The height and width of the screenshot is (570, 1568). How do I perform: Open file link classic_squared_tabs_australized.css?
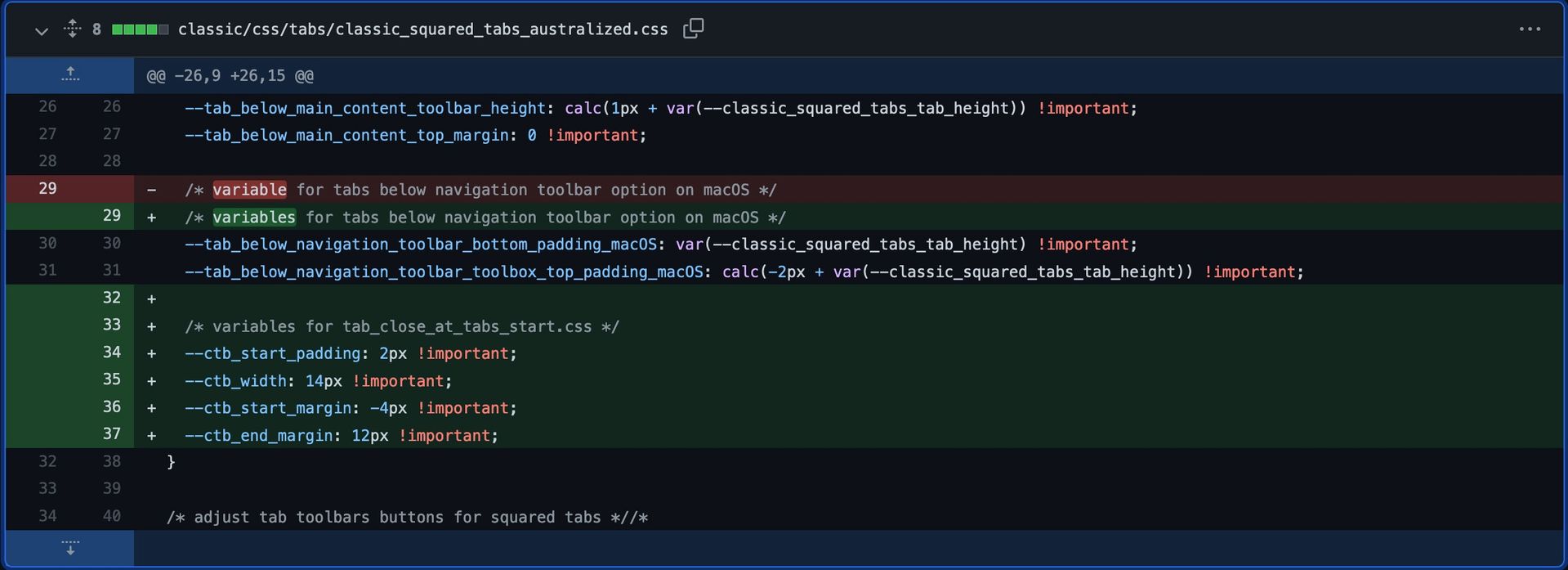(422, 29)
